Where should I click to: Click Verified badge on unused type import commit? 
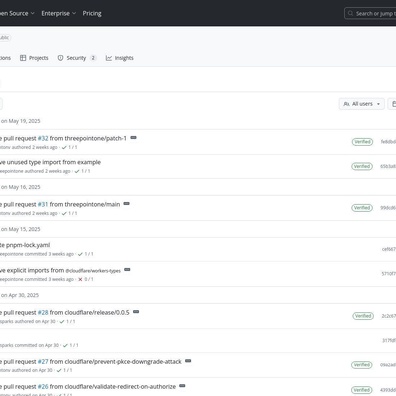pos(362,166)
